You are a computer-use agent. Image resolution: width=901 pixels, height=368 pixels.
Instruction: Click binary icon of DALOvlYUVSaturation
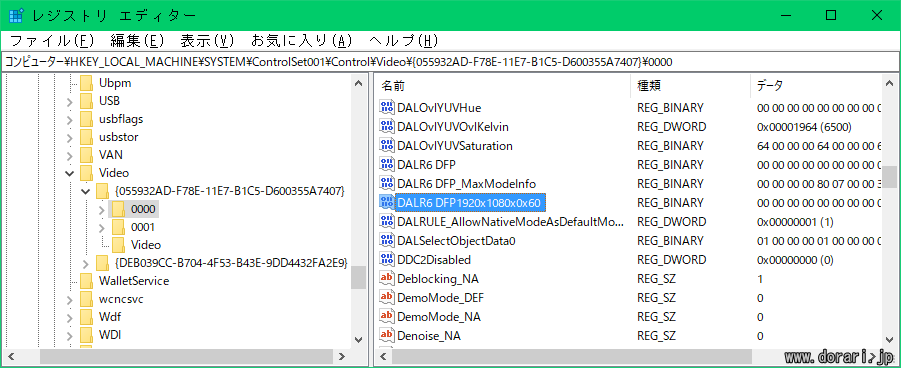tap(387, 145)
